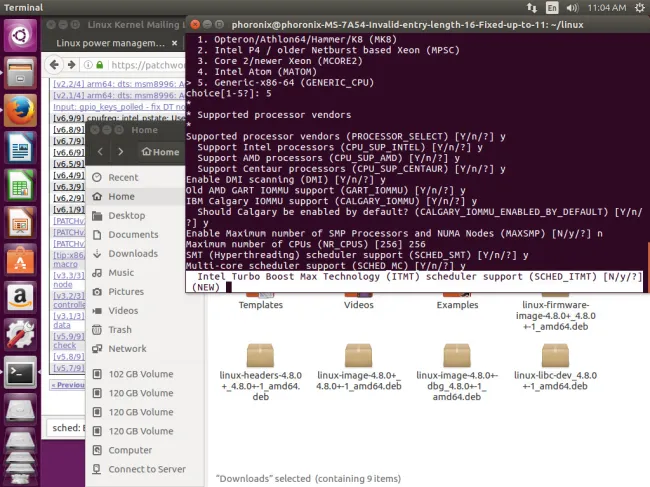Open Amazon launcher icon
This screenshot has height=487, width=650.
point(20,297)
